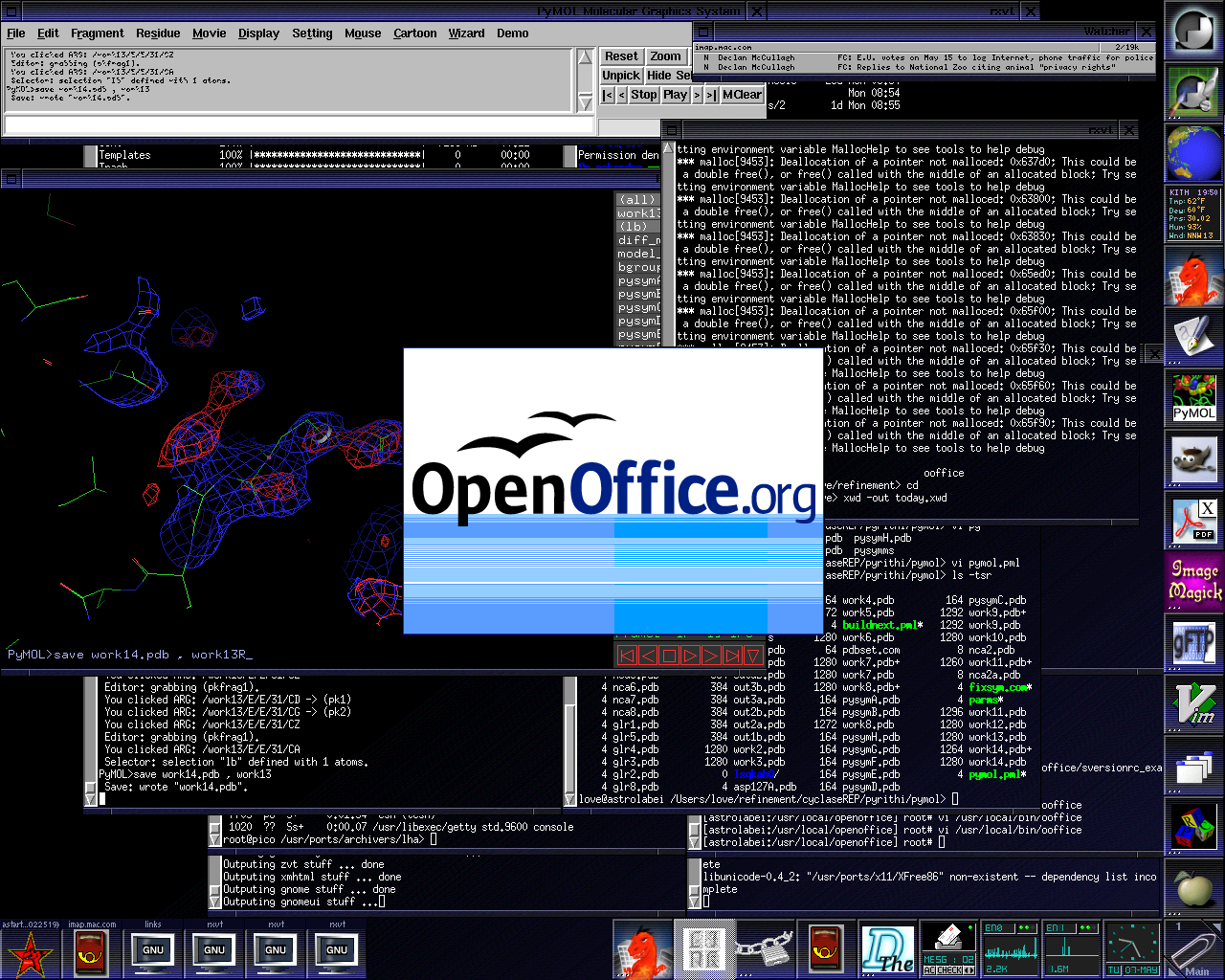Open the Fragment menu

[98, 33]
